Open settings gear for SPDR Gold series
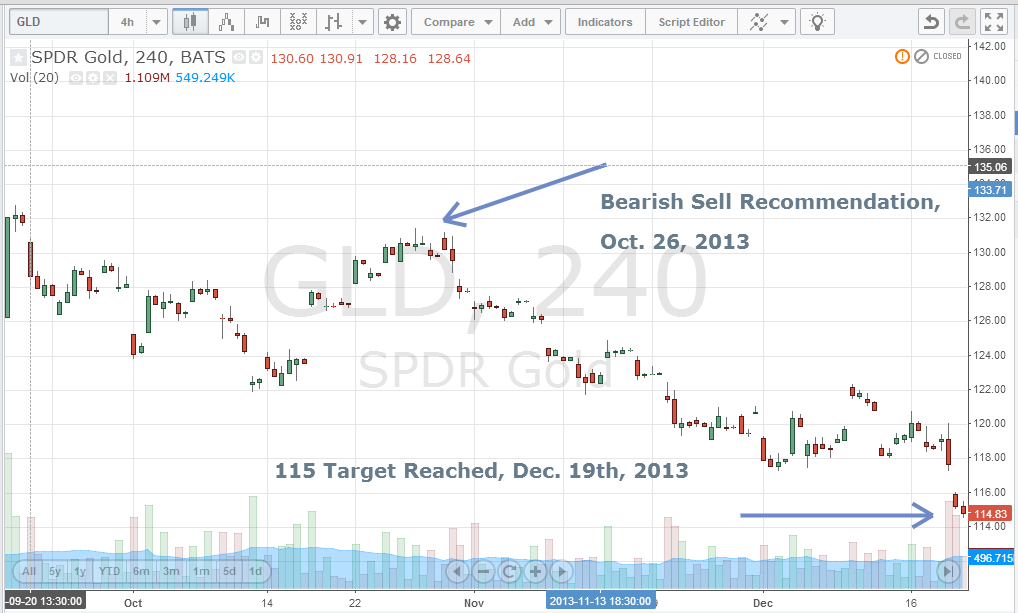Screen dimensions: 1018x613 pyautogui.click(x=256, y=58)
